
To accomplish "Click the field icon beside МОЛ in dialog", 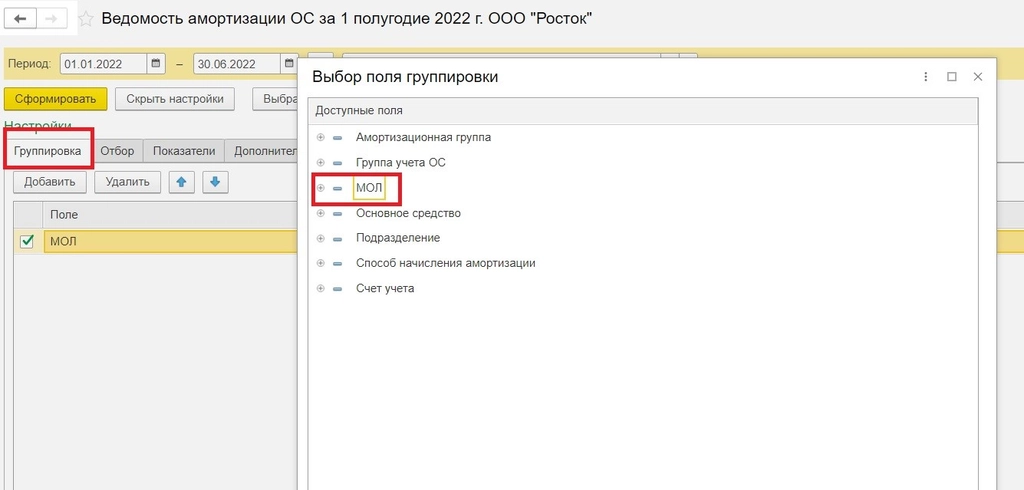I will click(x=337, y=188).
